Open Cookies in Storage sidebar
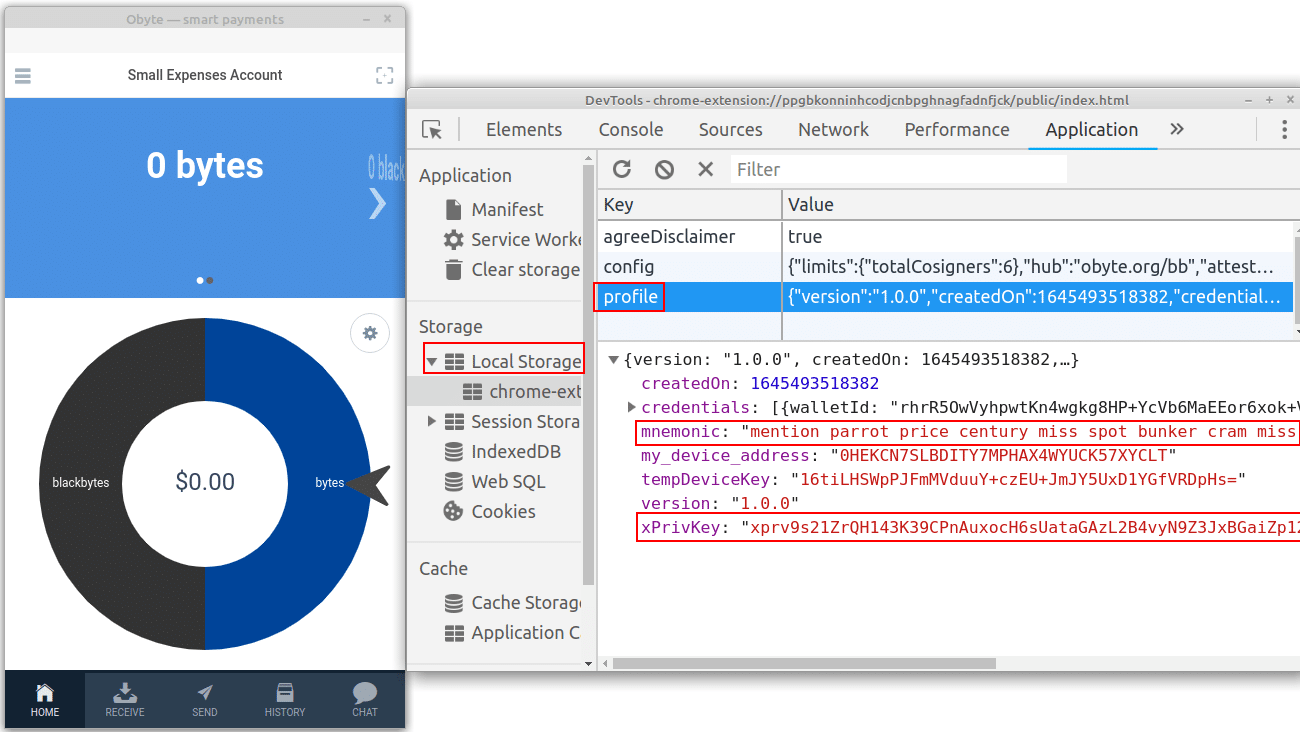 click(x=489, y=512)
